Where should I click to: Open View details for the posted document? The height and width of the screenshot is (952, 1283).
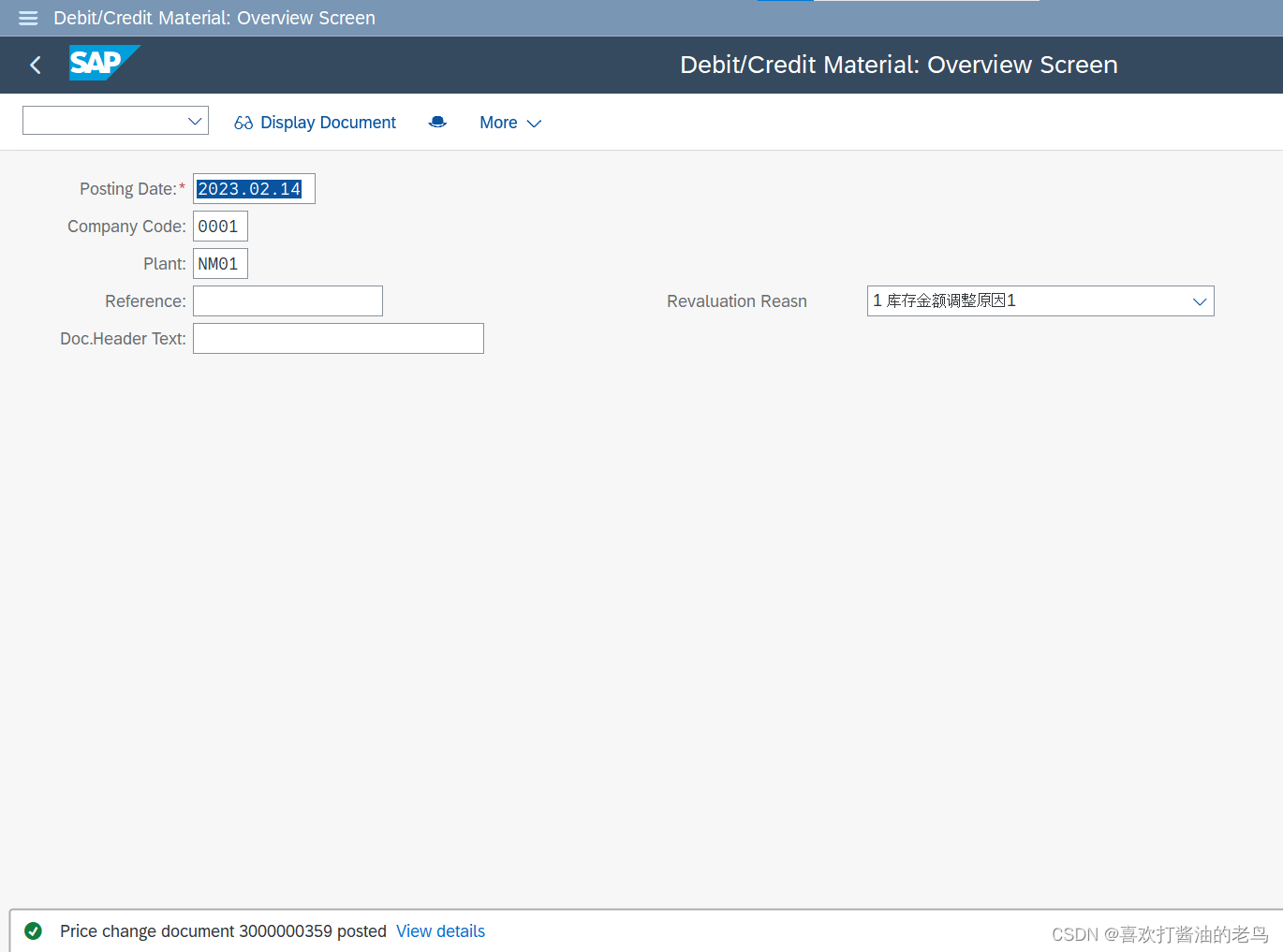440,931
